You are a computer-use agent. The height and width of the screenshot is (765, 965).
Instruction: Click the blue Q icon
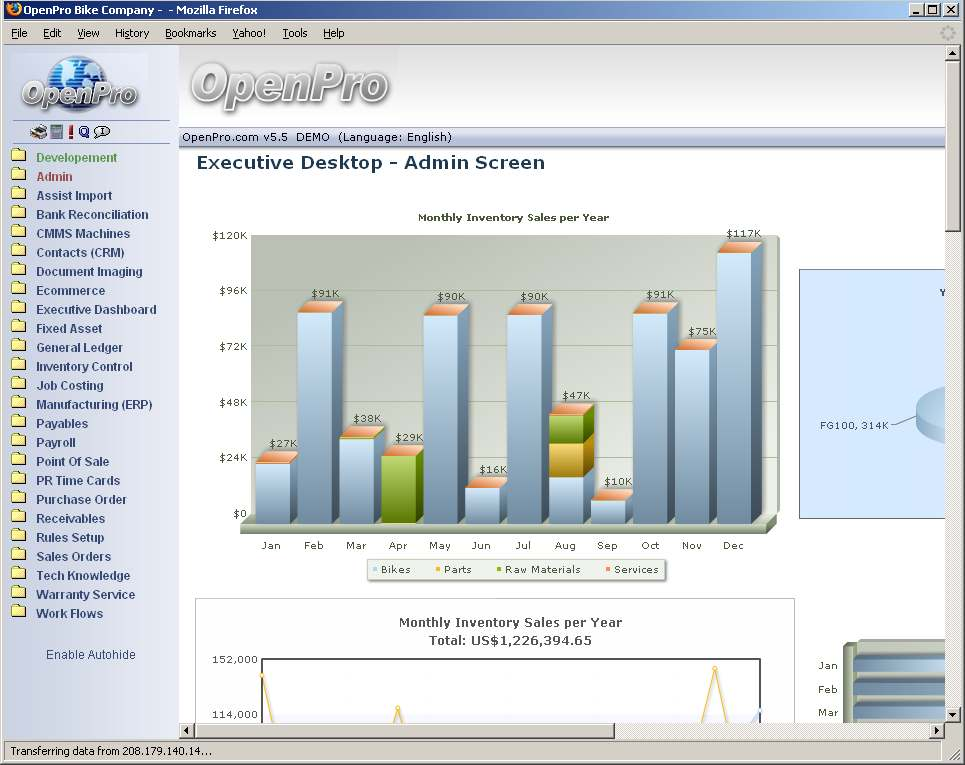[x=84, y=132]
